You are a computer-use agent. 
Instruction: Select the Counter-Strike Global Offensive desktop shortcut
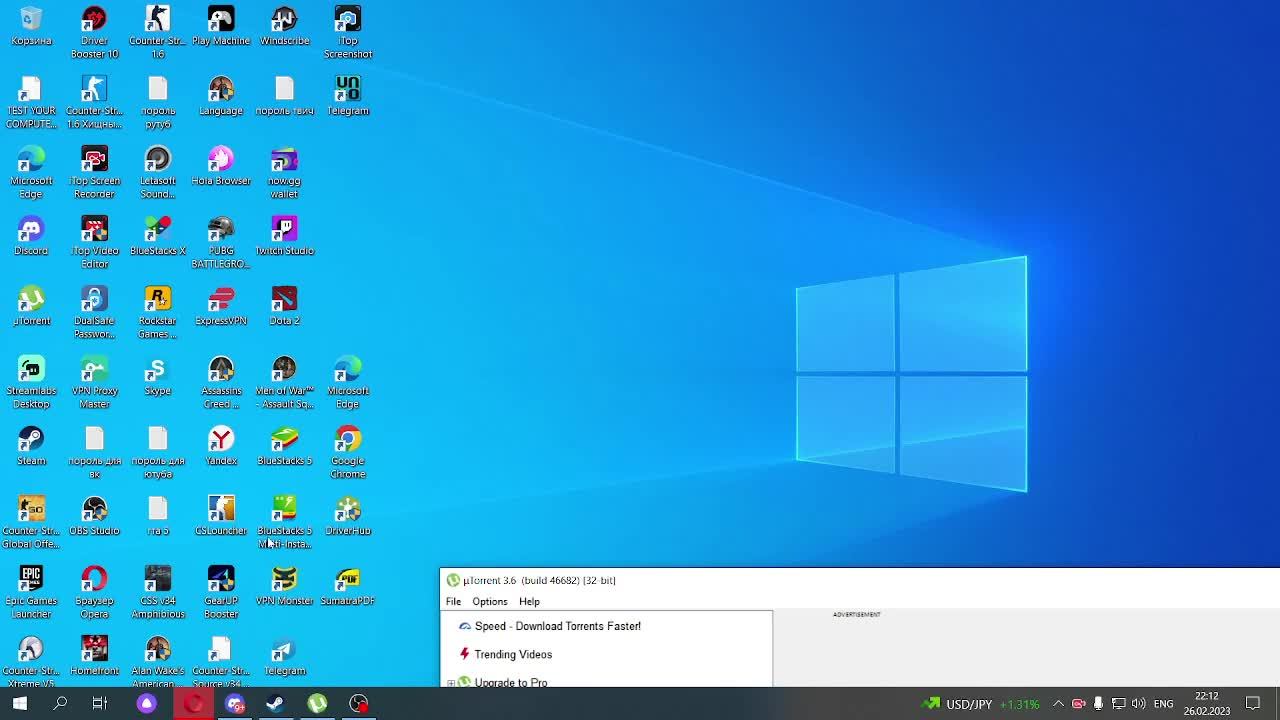[x=31, y=522]
